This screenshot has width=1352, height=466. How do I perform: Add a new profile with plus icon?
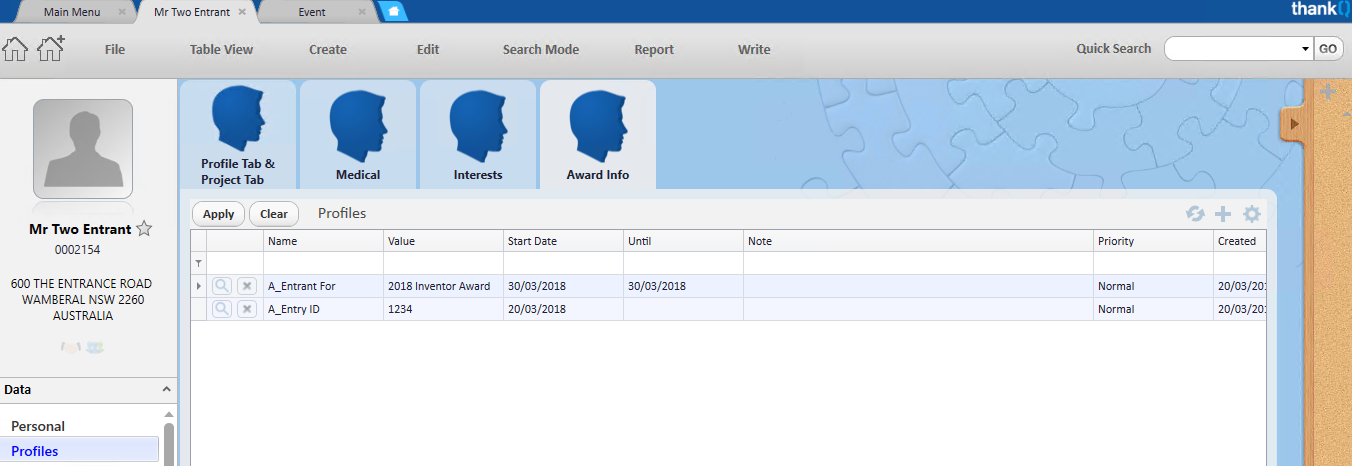tap(1223, 214)
